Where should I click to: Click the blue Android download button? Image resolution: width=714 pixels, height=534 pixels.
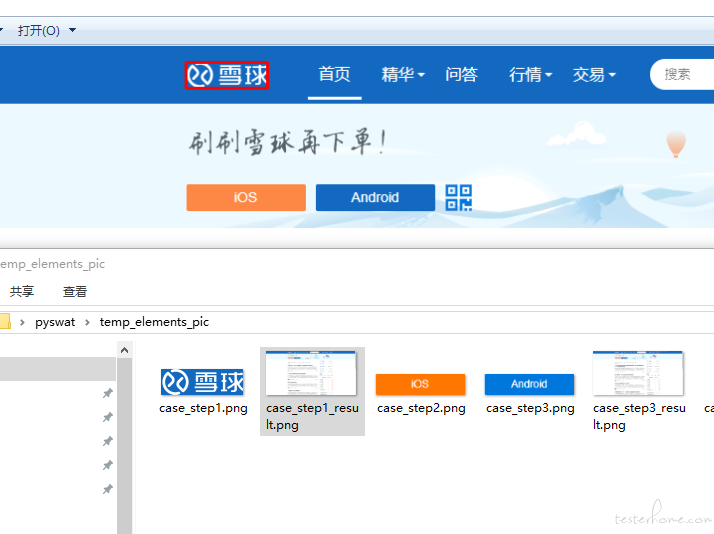(x=375, y=198)
